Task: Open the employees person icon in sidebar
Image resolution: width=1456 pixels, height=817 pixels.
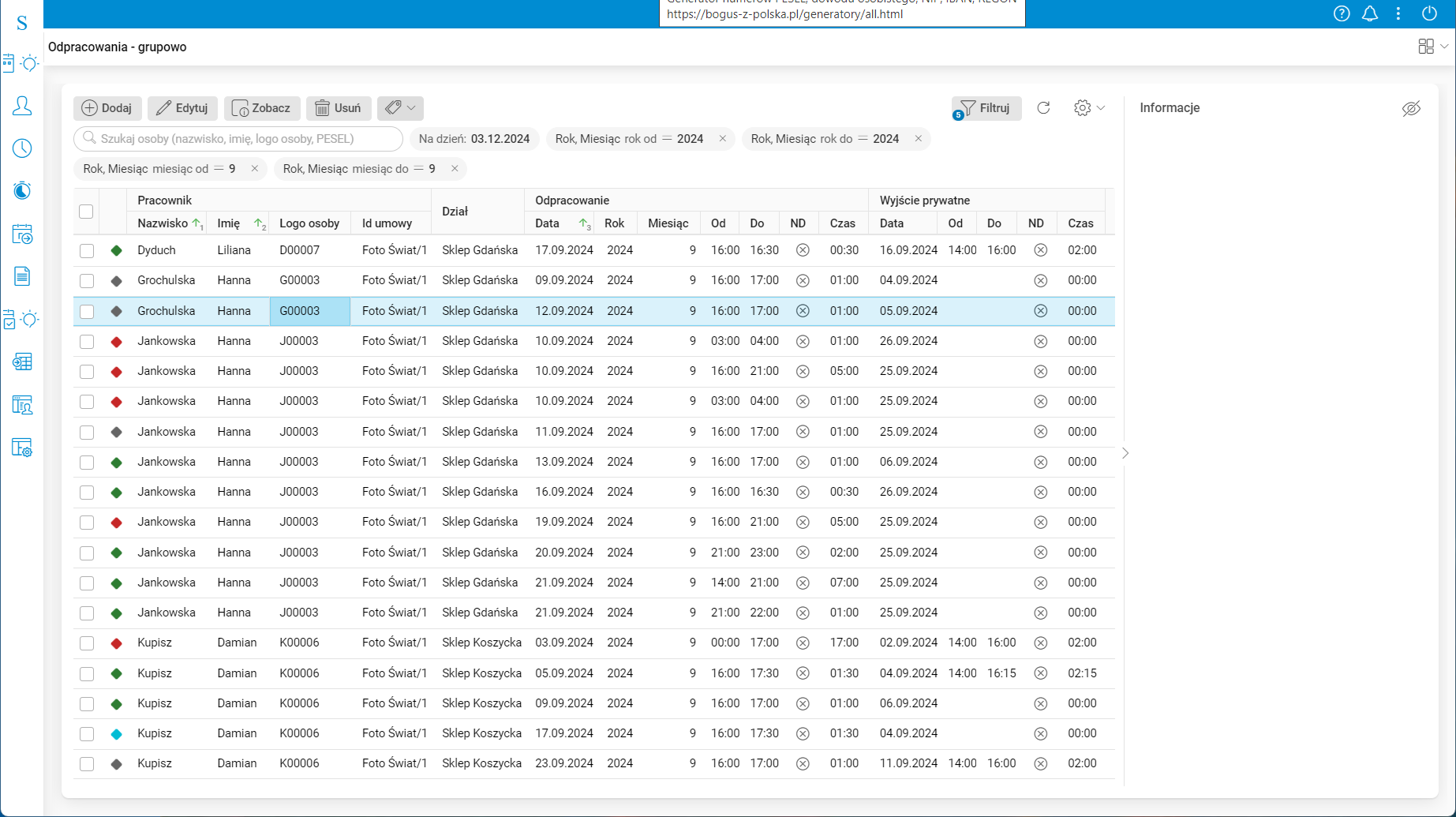Action: pyautogui.click(x=22, y=106)
